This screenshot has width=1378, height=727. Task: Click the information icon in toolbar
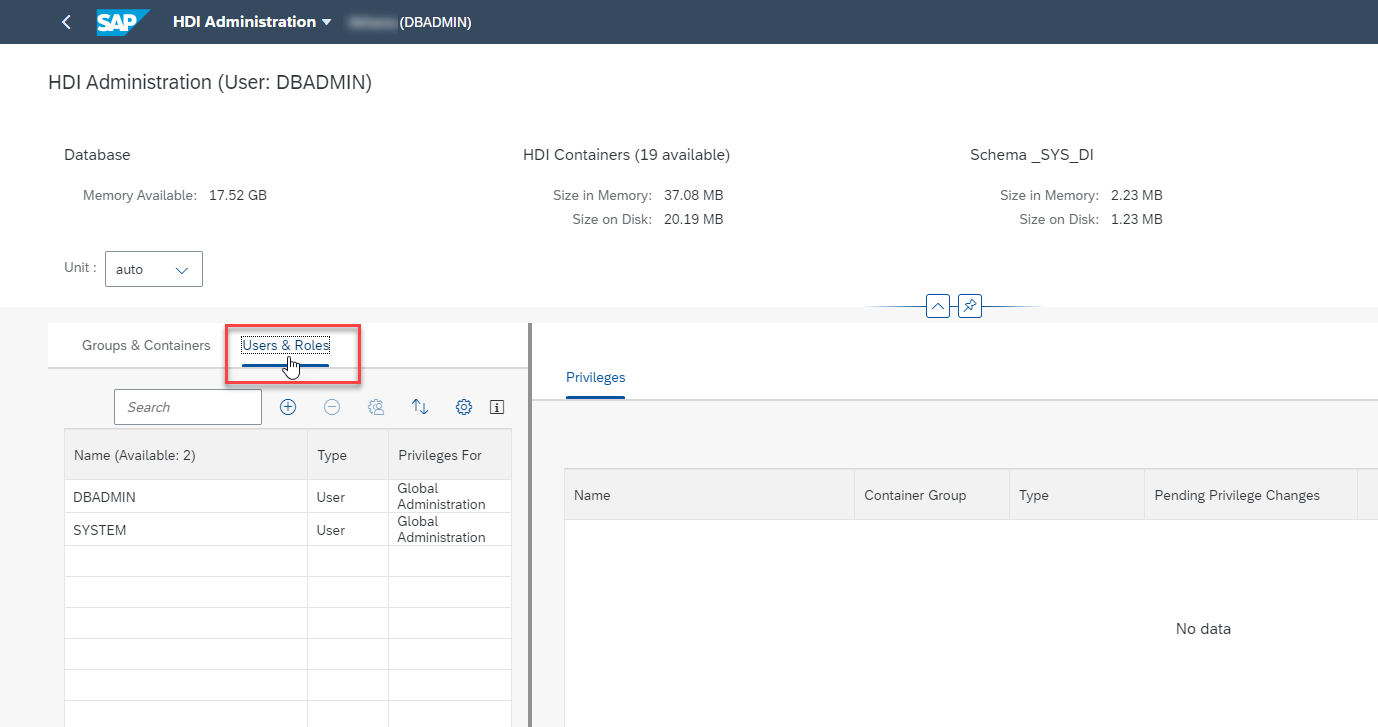[x=497, y=407]
